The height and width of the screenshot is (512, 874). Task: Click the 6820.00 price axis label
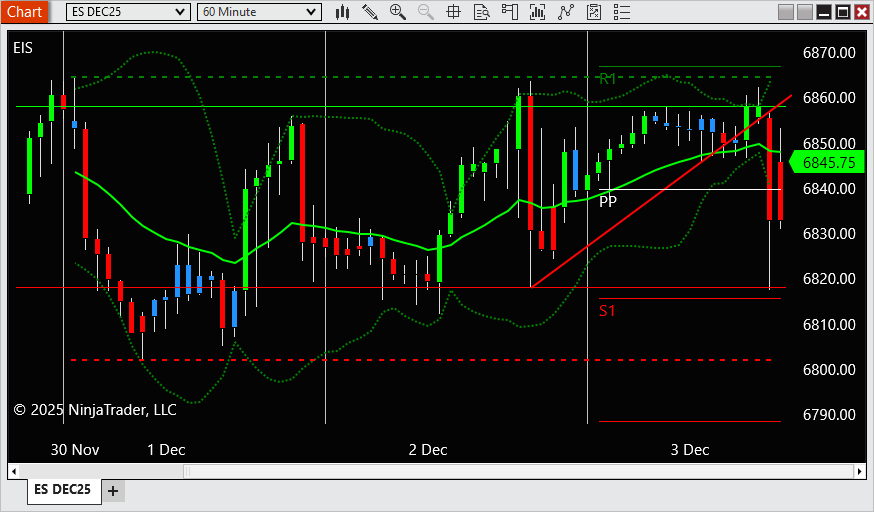pyautogui.click(x=829, y=279)
